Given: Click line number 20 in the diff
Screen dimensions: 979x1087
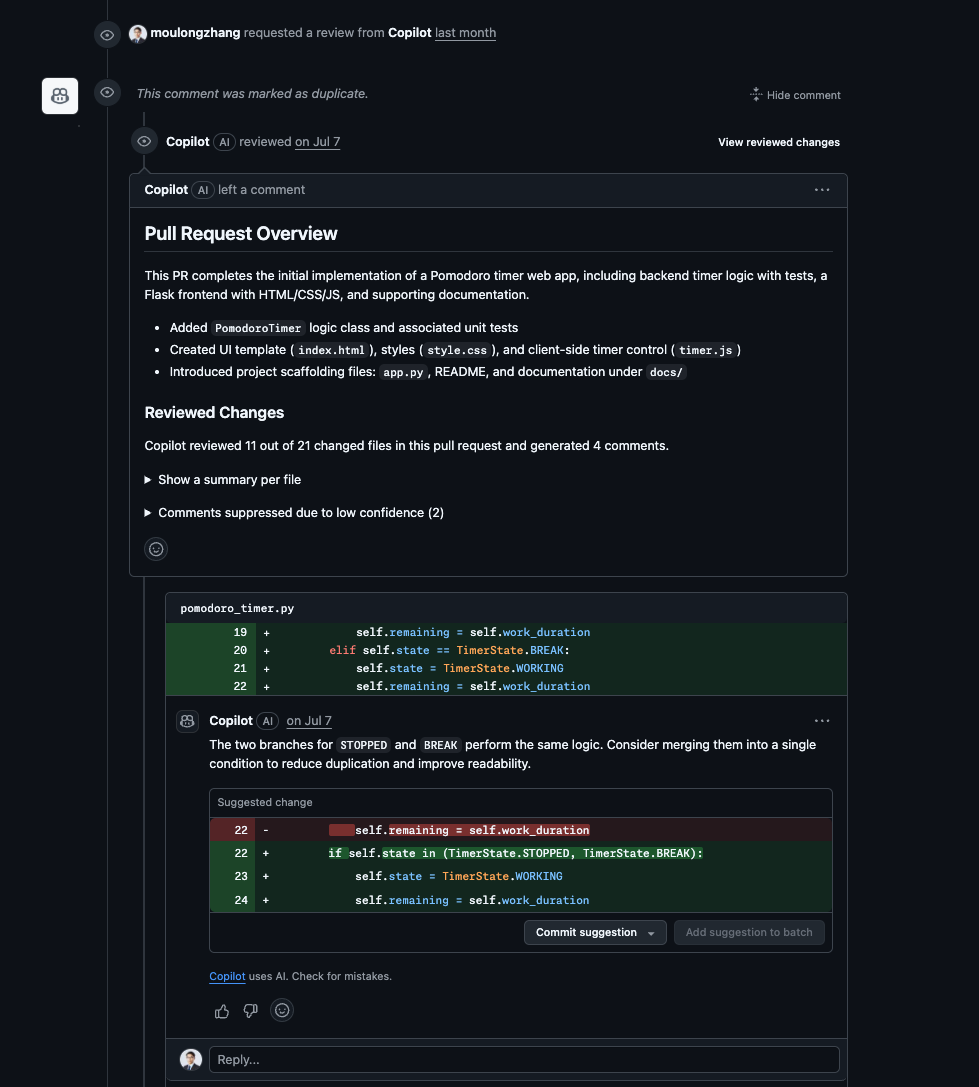Looking at the screenshot, I should point(240,650).
